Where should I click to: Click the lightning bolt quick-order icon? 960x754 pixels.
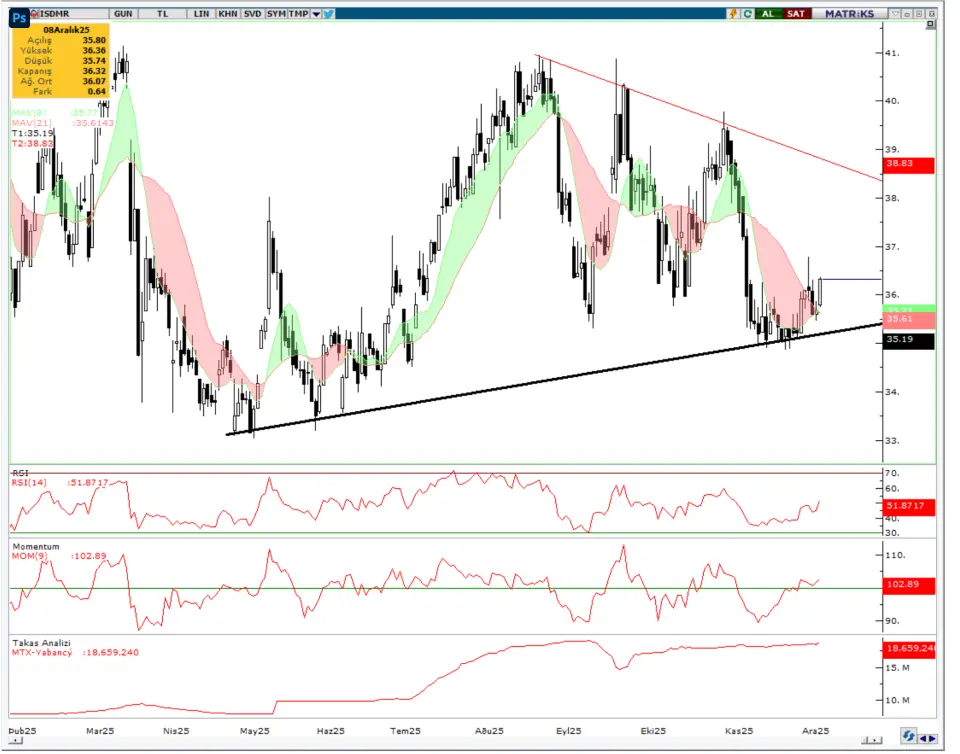point(733,14)
